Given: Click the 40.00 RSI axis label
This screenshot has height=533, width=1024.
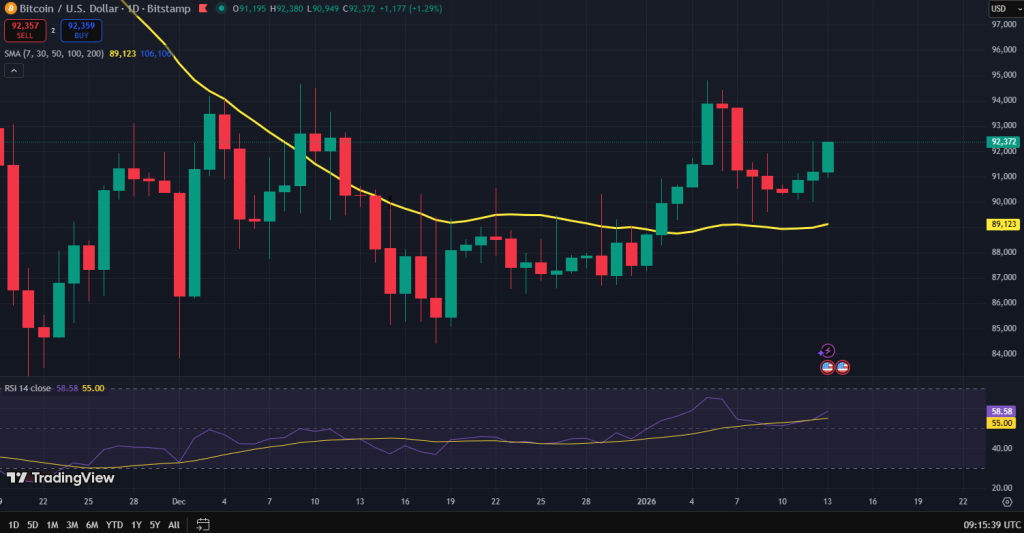Looking at the screenshot, I should pos(1002,448).
